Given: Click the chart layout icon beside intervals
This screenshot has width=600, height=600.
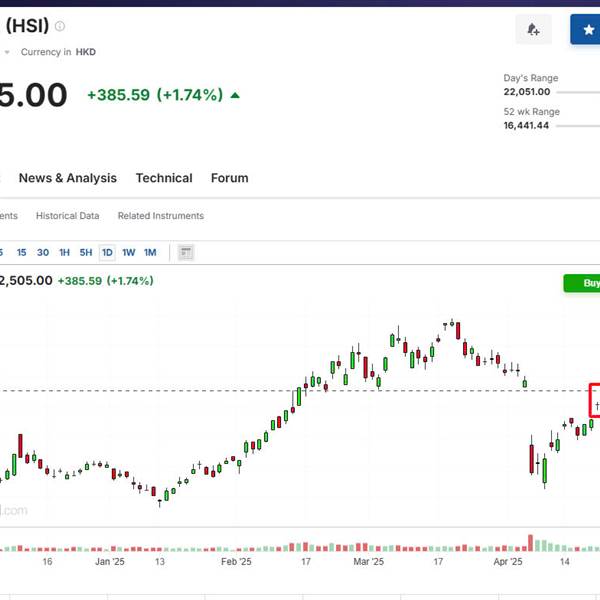Looking at the screenshot, I should coord(186,253).
